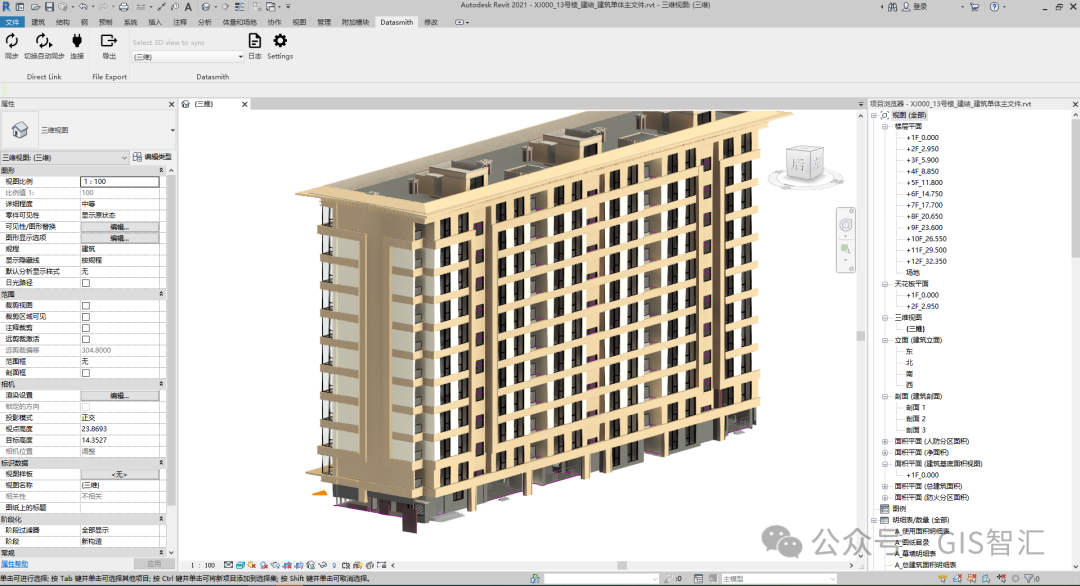Screen dimensions: 1080x586
Task: Collapse the 楼层平面 tree node
Action: (884, 127)
